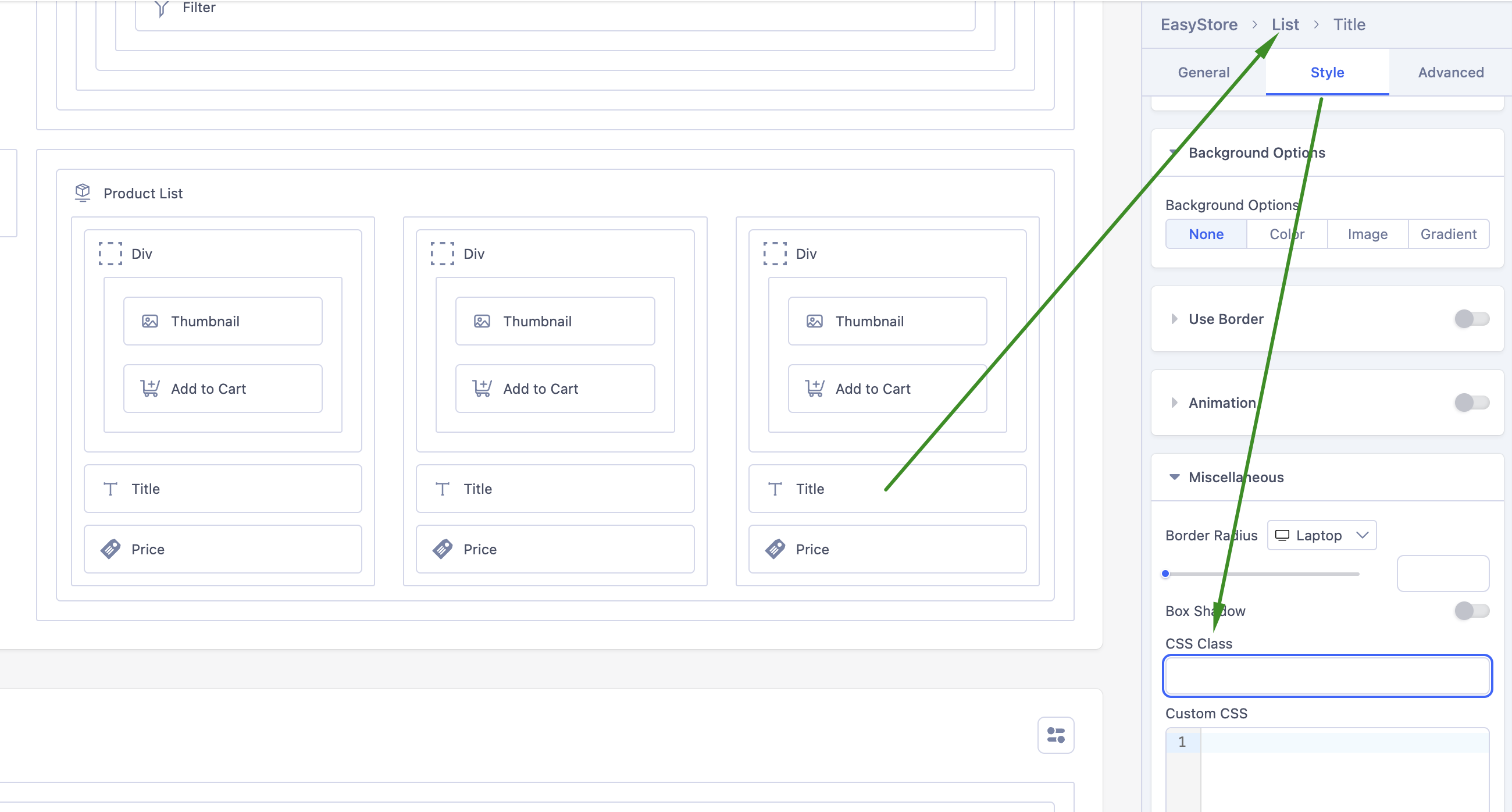1512x812 pixels.
Task: Switch to the General tab
Action: [1203, 72]
